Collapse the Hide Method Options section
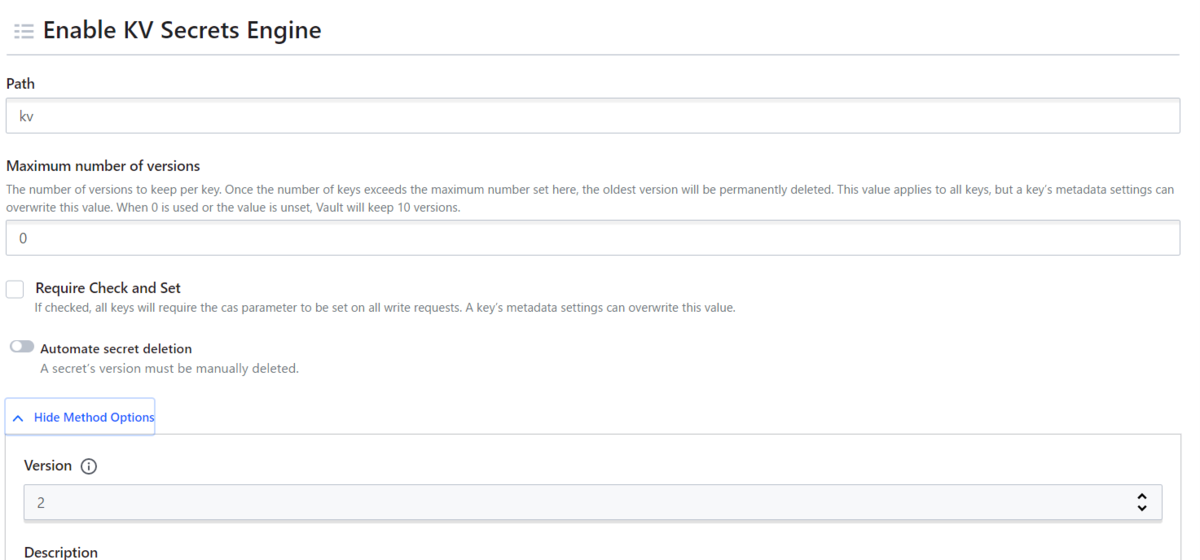Image resolution: width=1200 pixels, height=560 pixels. click(93, 417)
